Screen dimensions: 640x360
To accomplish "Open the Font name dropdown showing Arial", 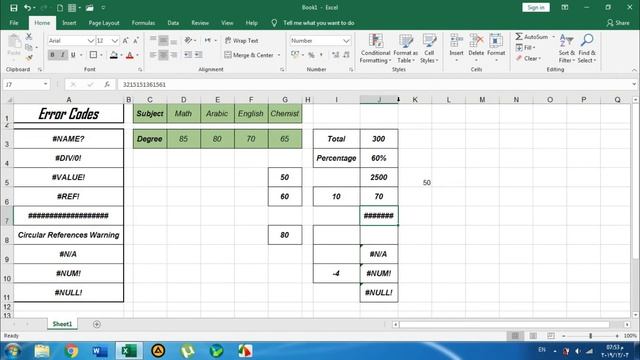I will point(91,41).
